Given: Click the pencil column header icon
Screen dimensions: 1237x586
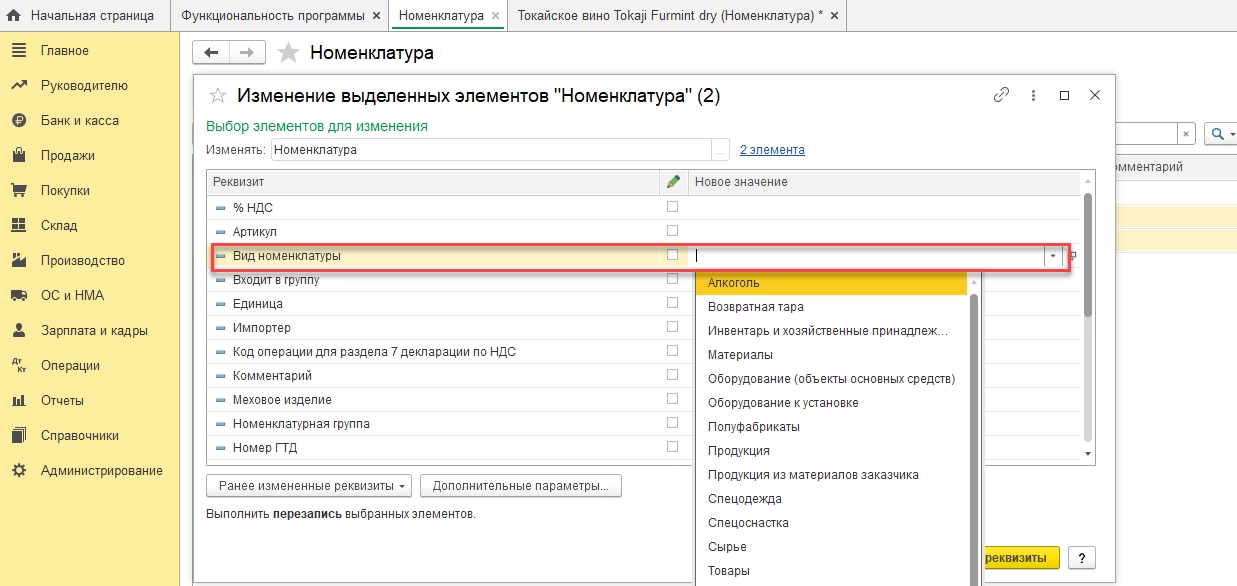Looking at the screenshot, I should (x=673, y=182).
